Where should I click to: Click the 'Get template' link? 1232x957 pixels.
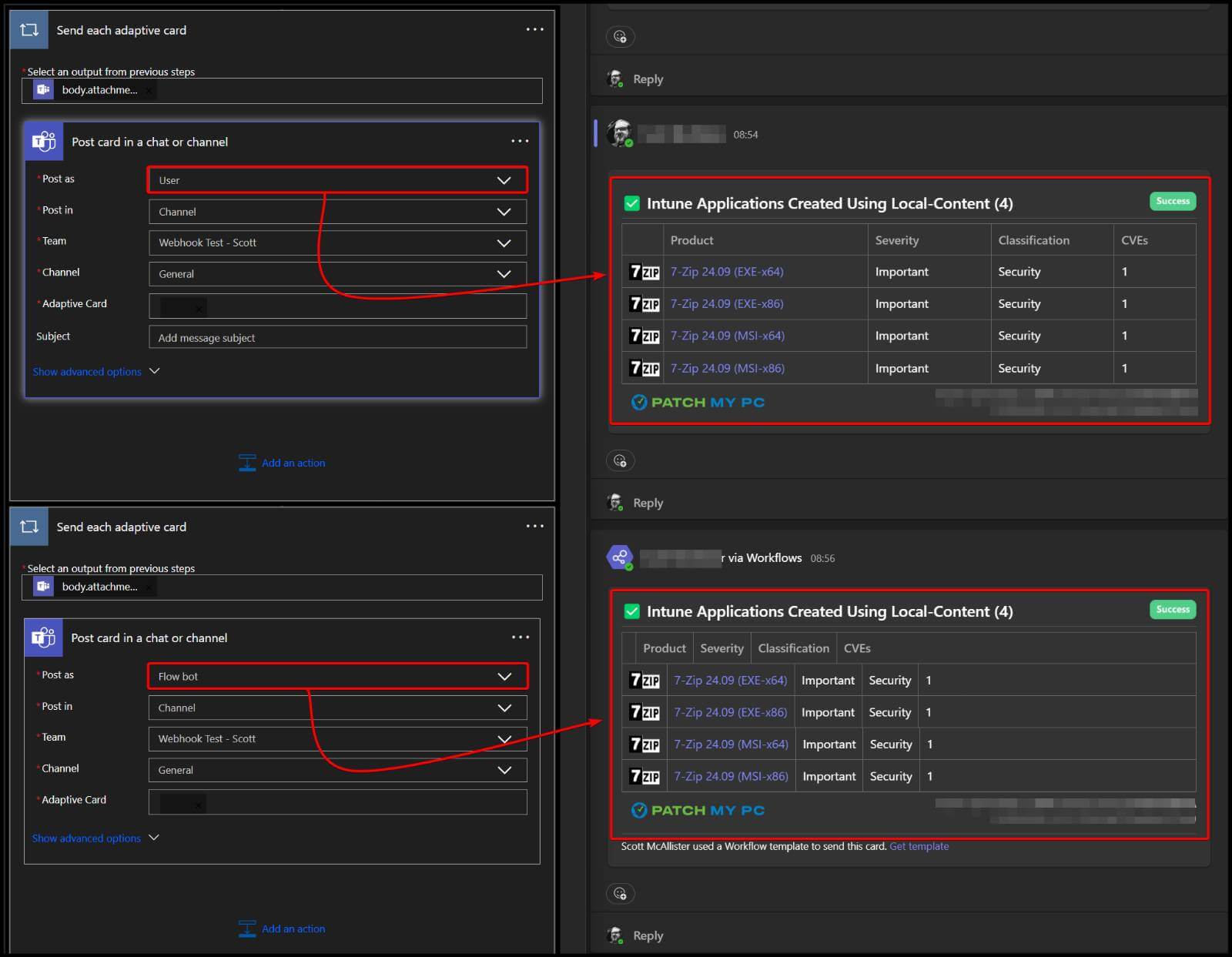point(919,846)
